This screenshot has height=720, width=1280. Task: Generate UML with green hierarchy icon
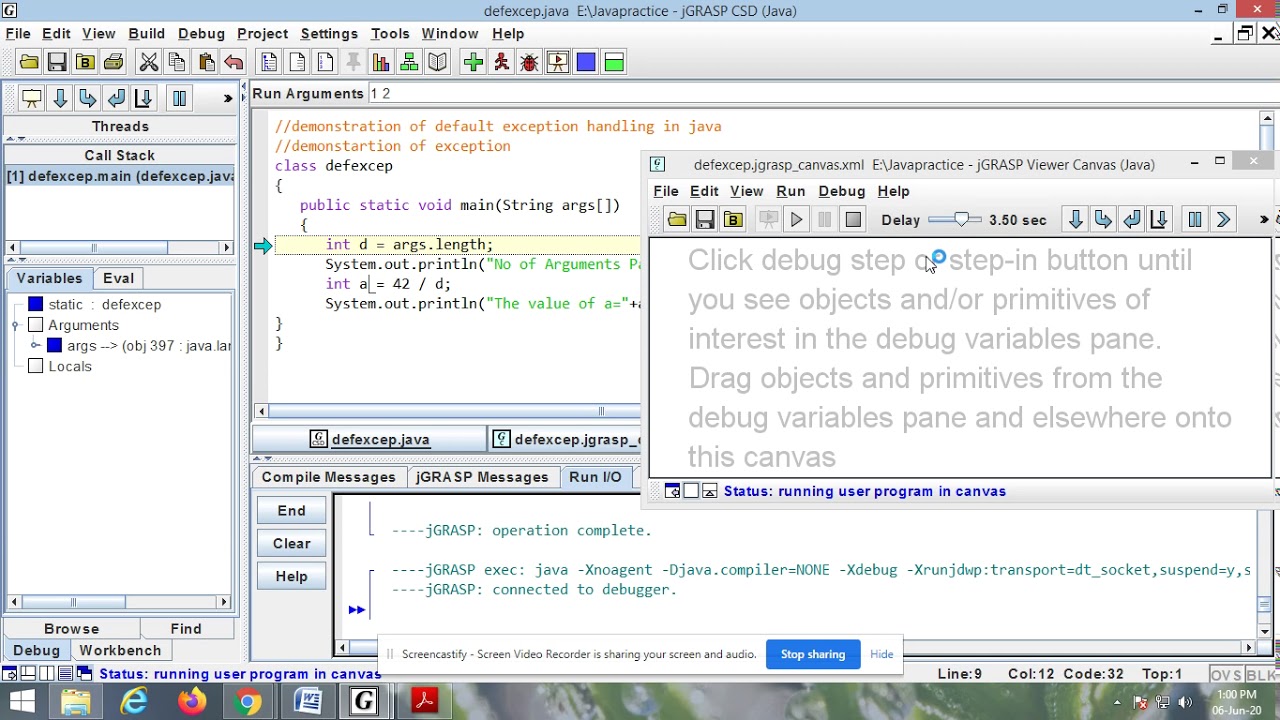pos(409,63)
